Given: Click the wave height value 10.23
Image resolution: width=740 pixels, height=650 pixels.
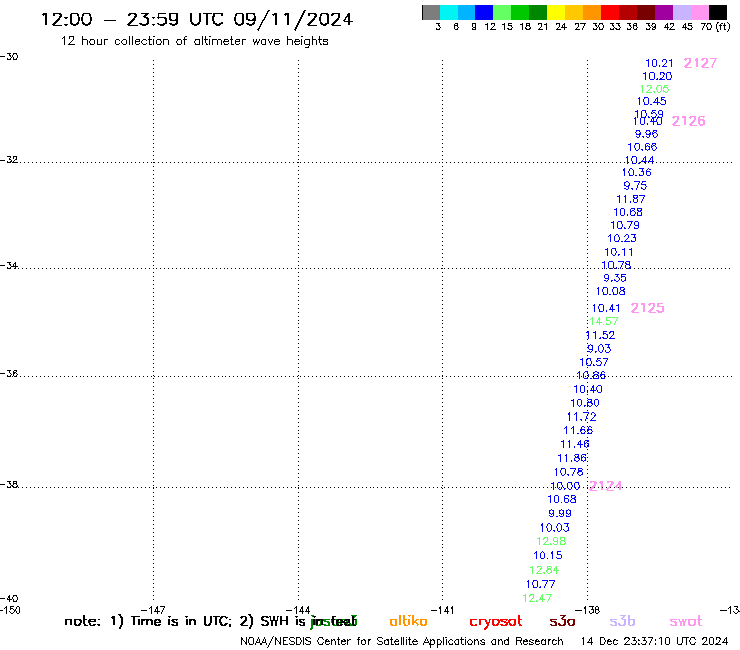Looking at the screenshot, I should click(x=622, y=238).
